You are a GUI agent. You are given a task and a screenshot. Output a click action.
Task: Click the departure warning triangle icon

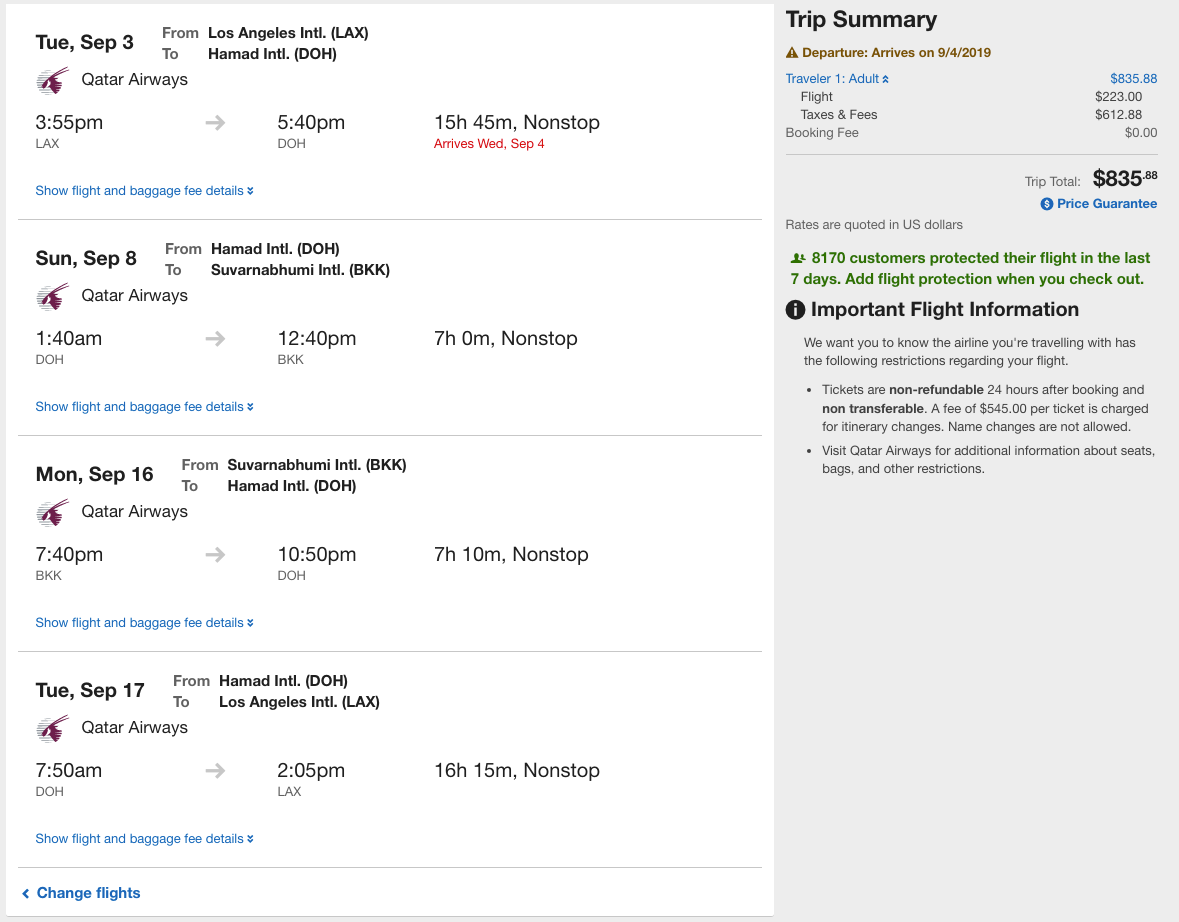[792, 53]
